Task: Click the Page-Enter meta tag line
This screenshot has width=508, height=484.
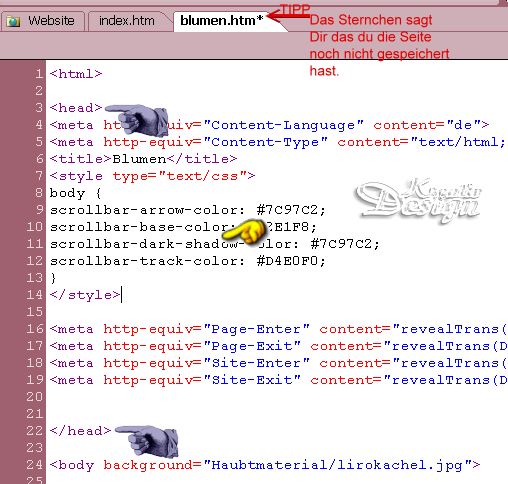Action: 278,329
